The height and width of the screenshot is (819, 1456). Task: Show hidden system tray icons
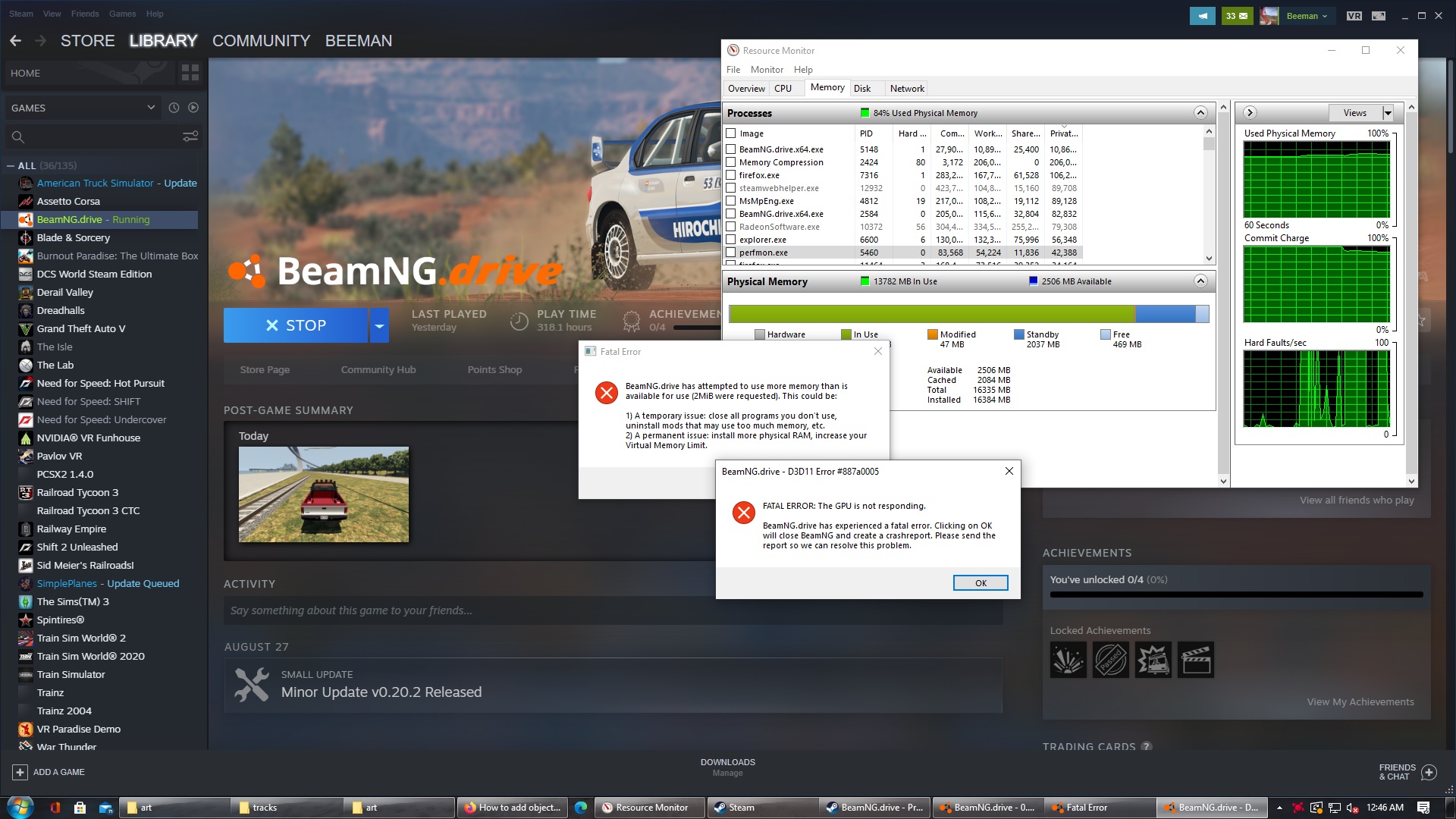(1279, 808)
